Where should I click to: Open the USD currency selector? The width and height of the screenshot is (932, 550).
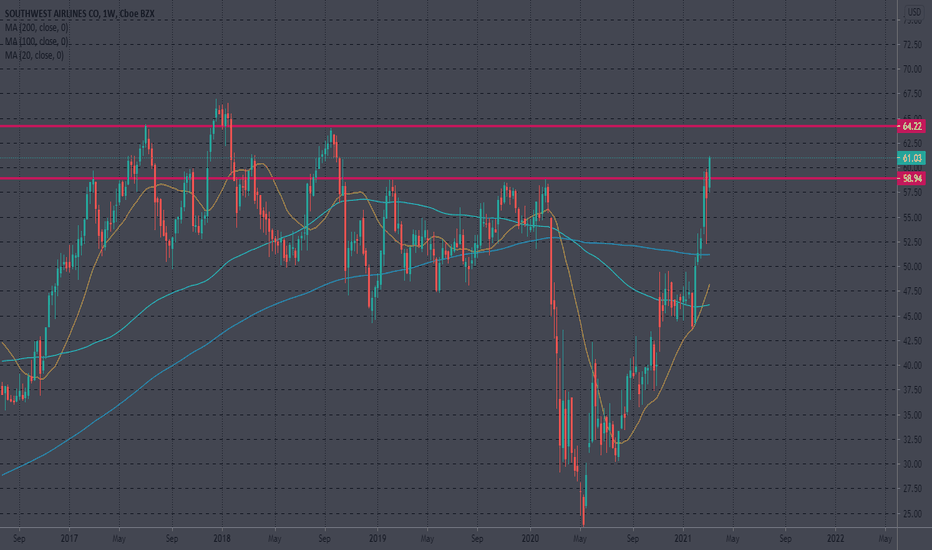tap(913, 11)
